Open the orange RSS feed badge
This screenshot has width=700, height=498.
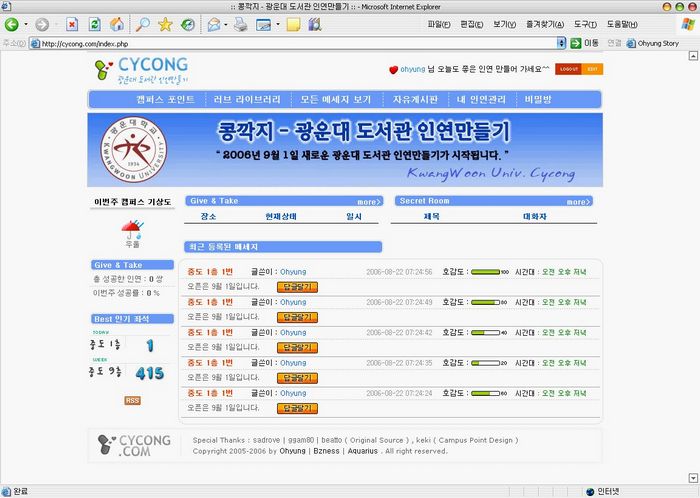point(132,400)
